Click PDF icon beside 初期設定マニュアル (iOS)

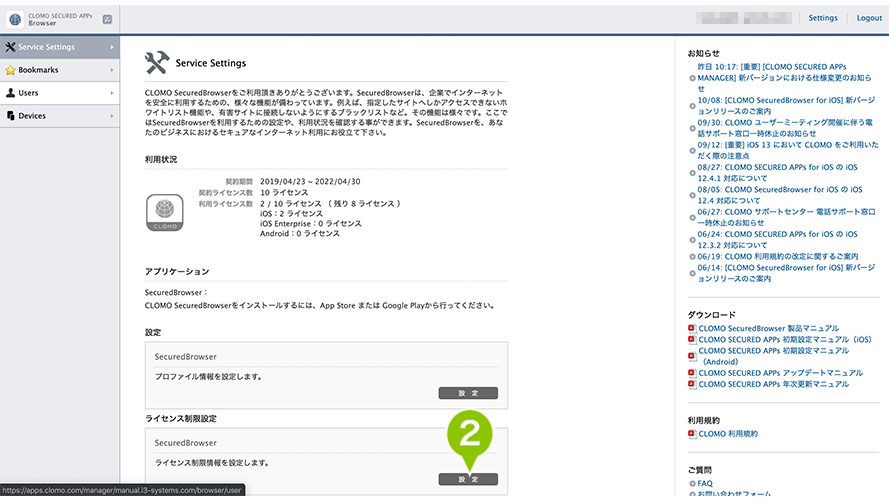692,340
